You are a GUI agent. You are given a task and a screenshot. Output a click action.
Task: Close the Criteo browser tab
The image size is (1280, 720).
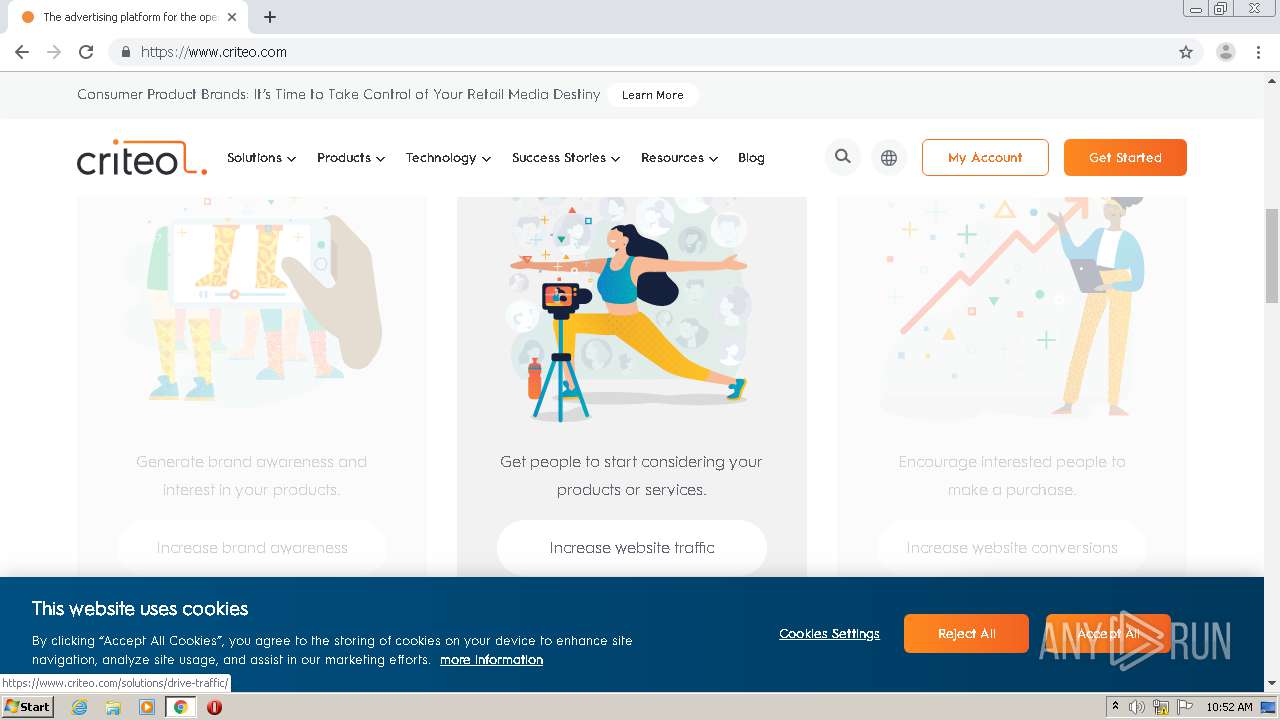[232, 17]
